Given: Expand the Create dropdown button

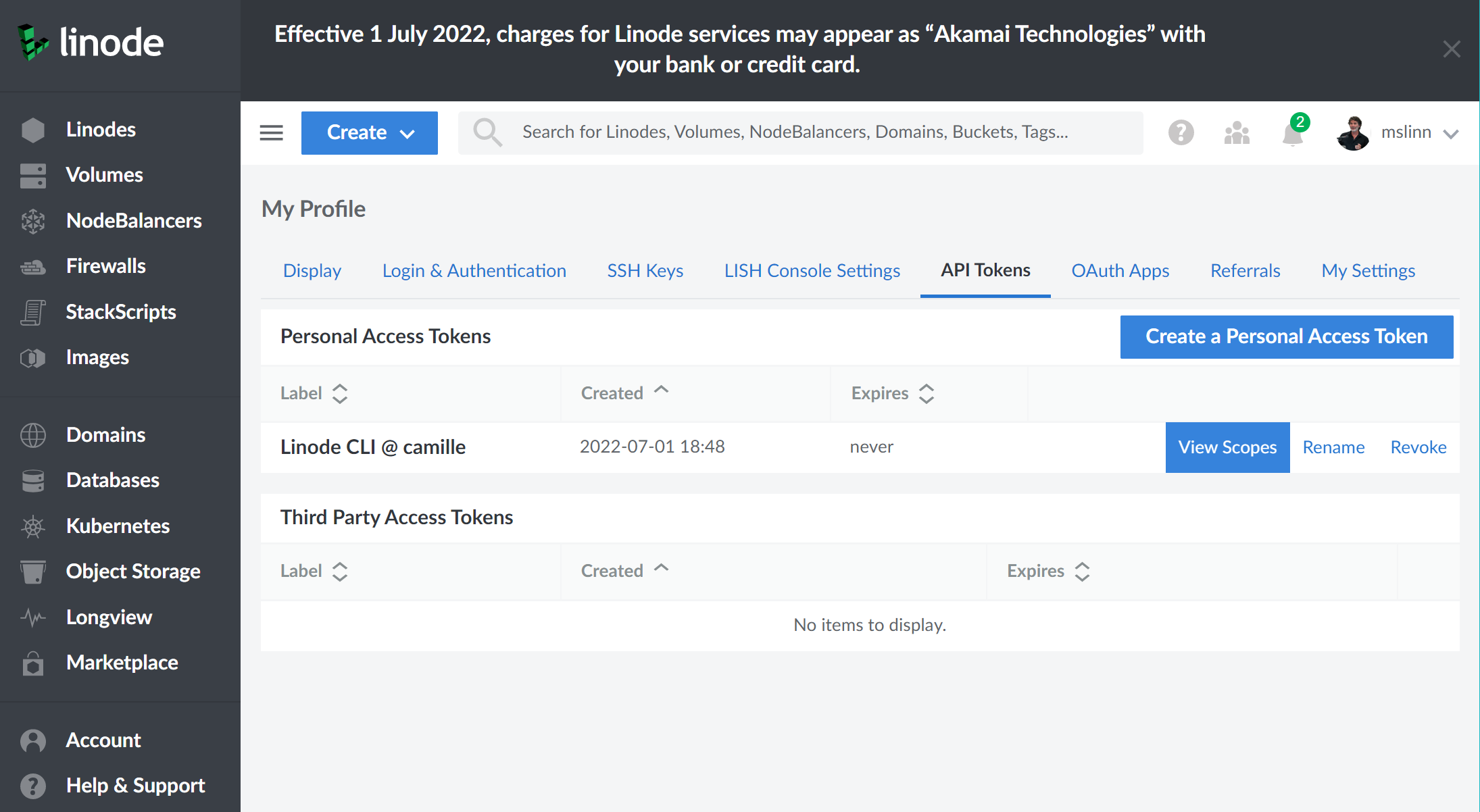Looking at the screenshot, I should point(369,132).
